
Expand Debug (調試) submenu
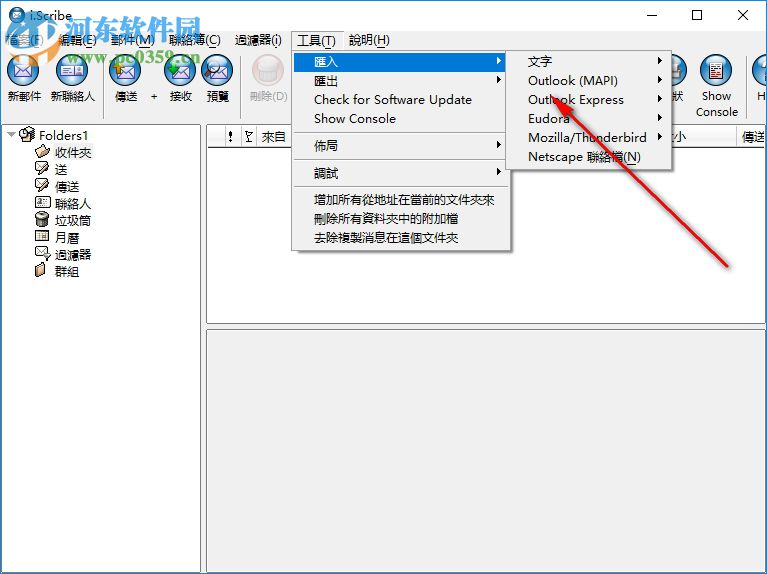coord(401,173)
